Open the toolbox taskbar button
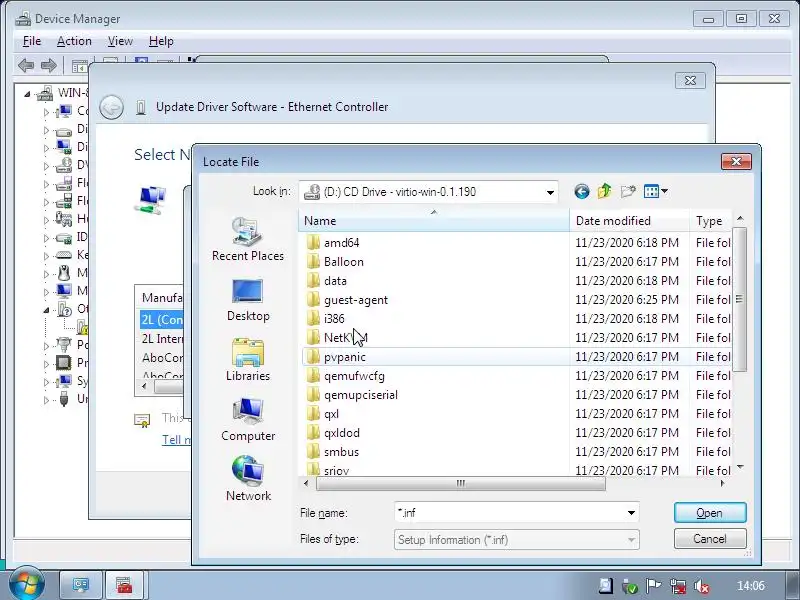Screen dimensions: 800x600 (124, 585)
